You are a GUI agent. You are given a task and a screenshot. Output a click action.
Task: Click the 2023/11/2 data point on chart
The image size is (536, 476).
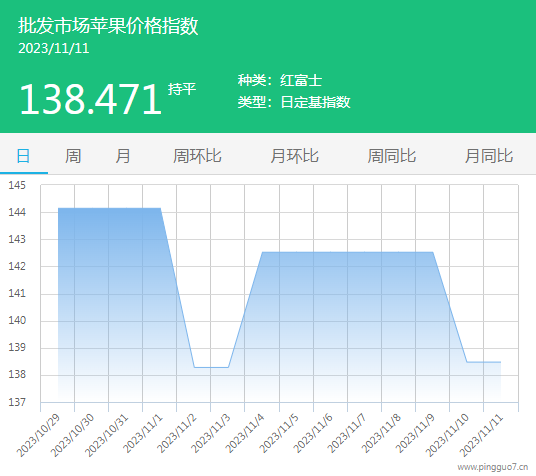194,367
